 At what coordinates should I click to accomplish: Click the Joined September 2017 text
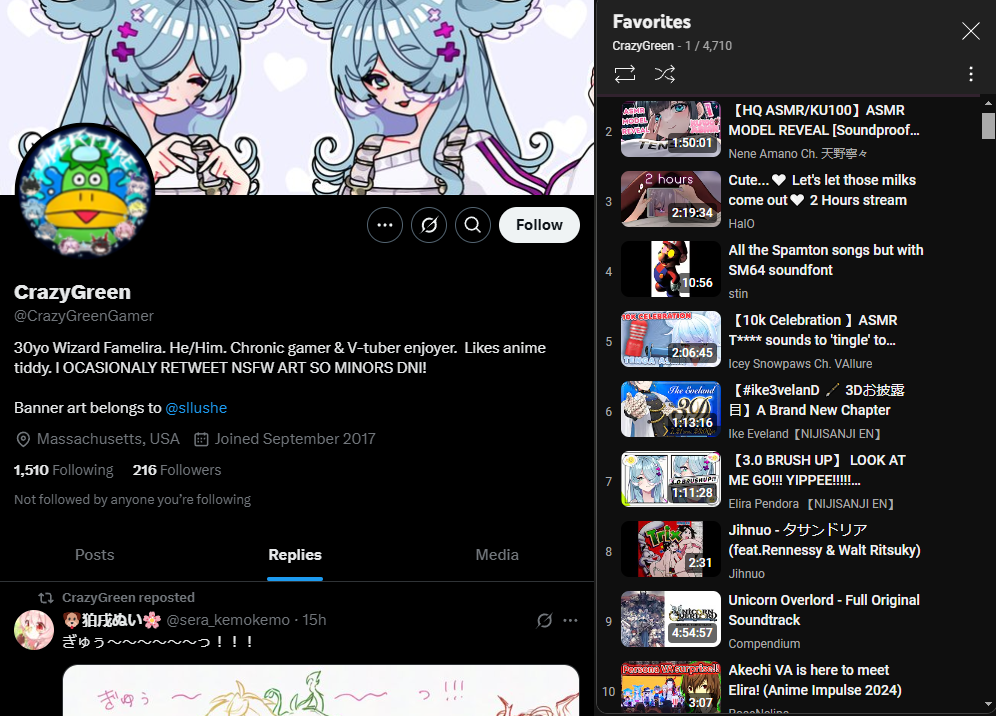295,439
